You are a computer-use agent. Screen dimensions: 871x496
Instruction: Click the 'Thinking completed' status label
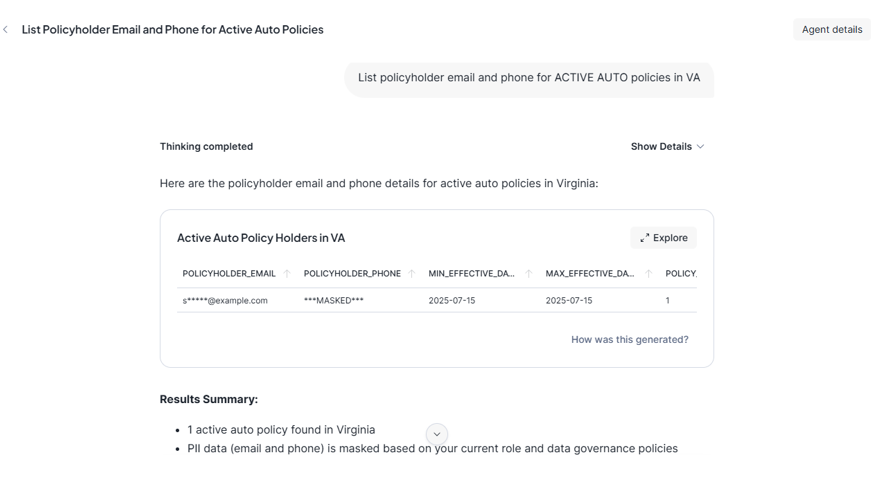pos(206,147)
